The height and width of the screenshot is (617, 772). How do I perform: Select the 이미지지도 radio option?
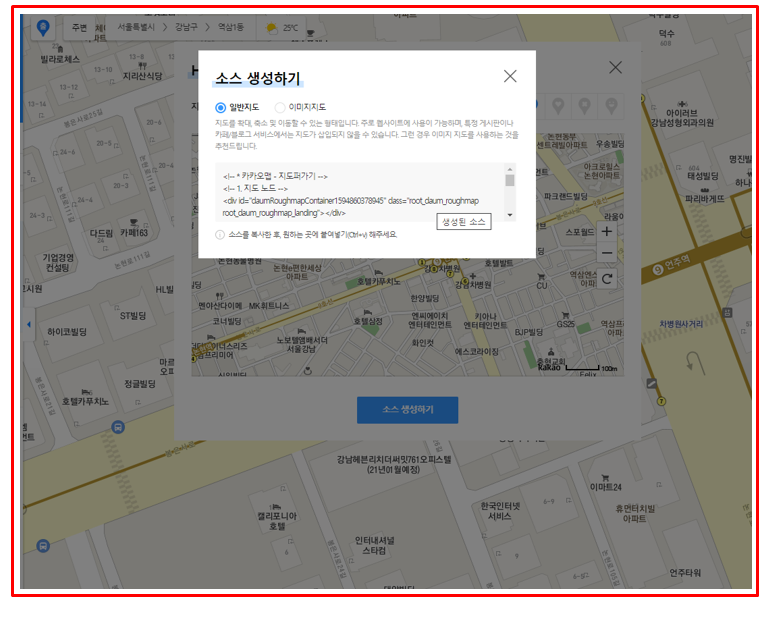tap(280, 107)
